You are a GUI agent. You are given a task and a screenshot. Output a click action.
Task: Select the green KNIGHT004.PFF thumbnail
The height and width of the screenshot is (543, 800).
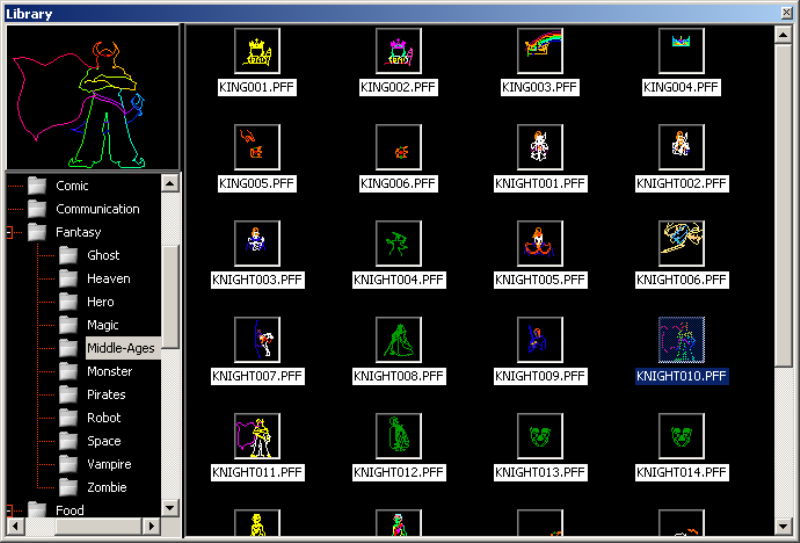click(x=398, y=243)
